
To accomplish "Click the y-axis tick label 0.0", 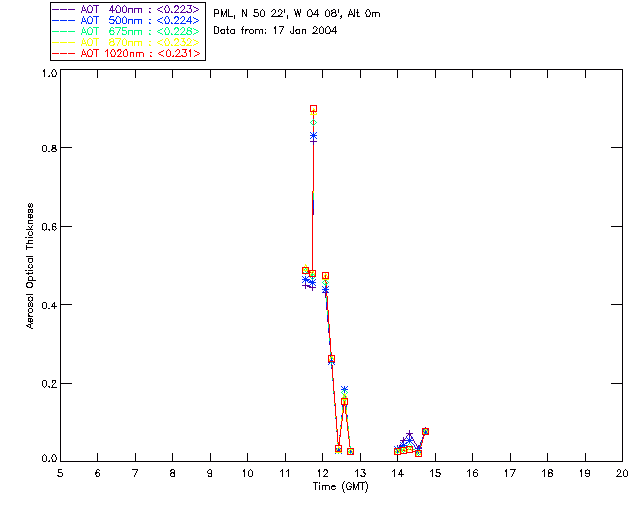I will click(49, 459).
